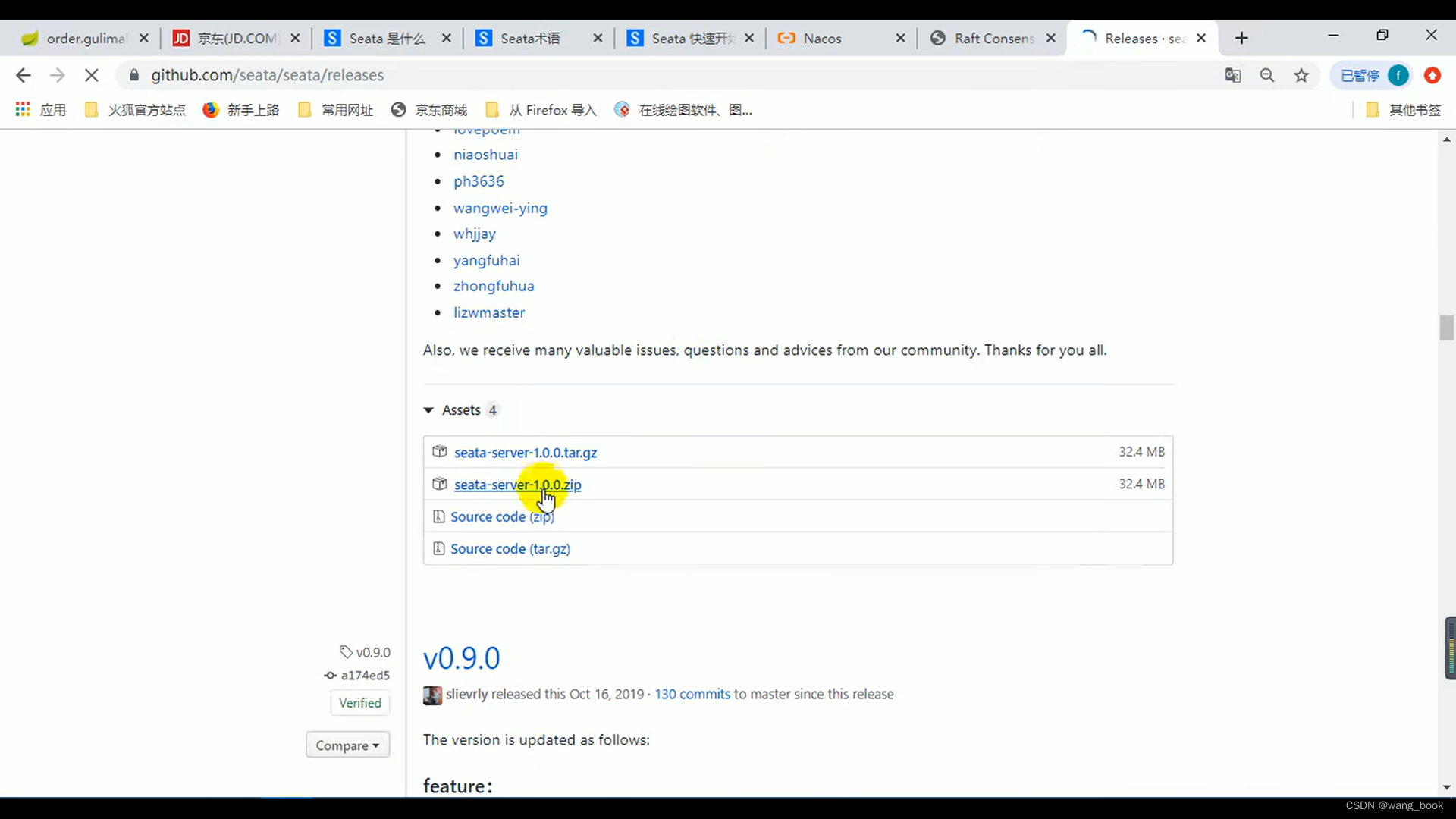Click the red update extension icon

1432,75
